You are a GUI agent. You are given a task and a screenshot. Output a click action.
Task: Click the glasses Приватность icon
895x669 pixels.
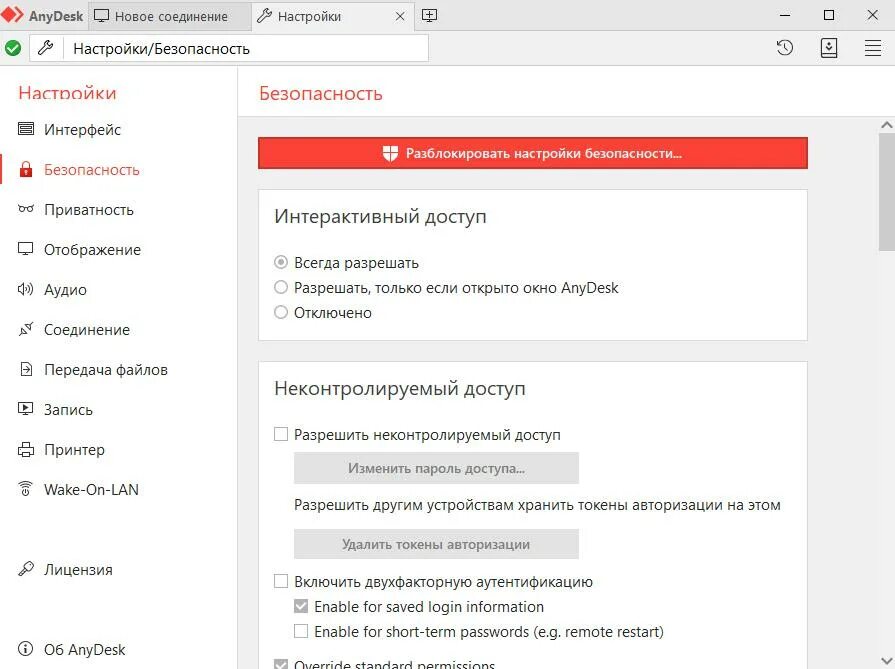pyautogui.click(x=26, y=209)
